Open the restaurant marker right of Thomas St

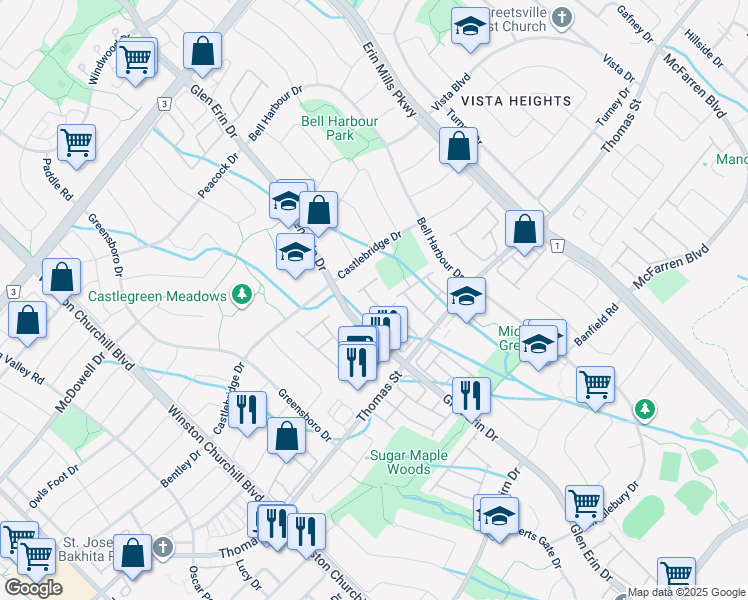[469, 395]
